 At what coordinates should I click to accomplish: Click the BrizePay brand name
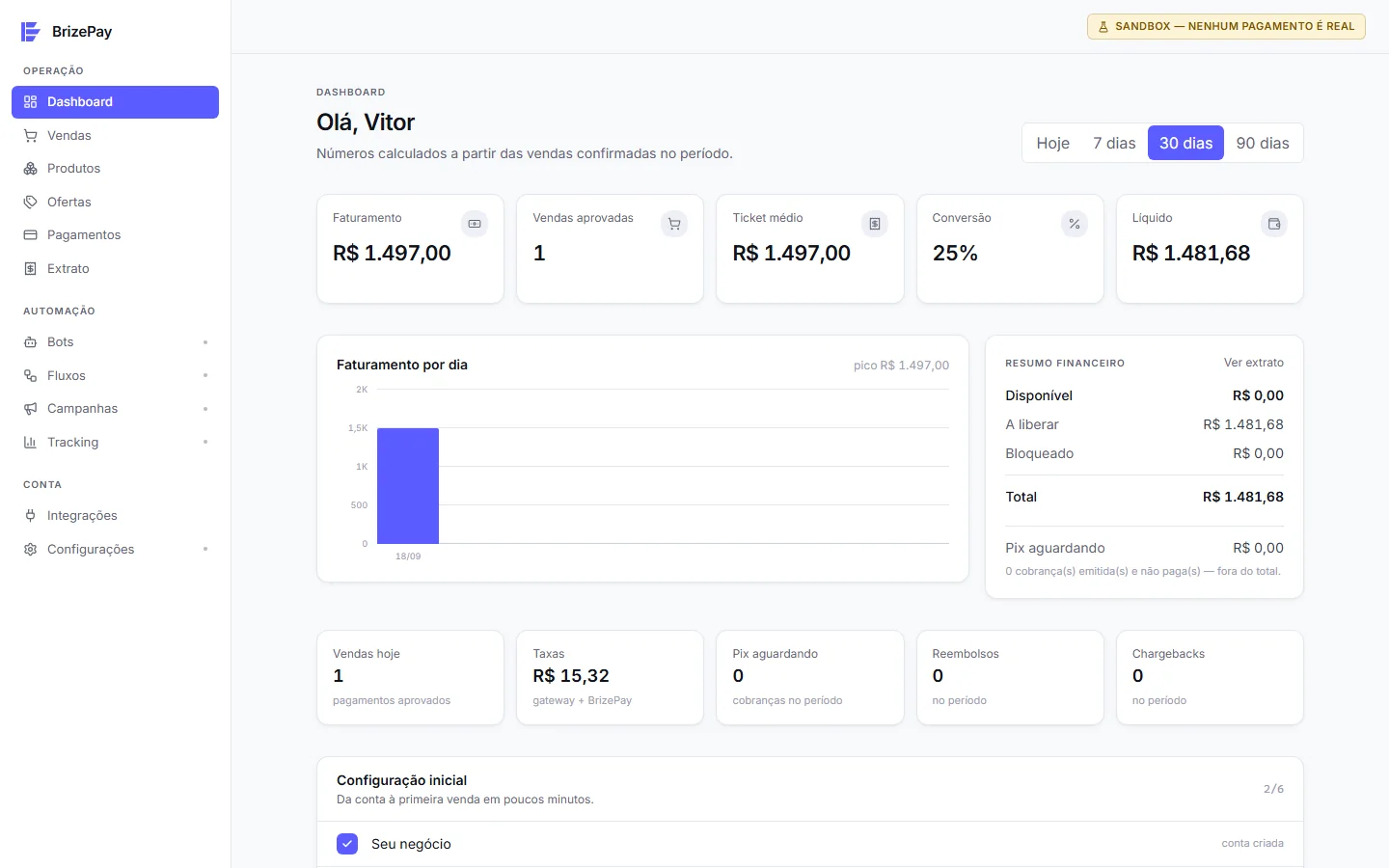click(x=82, y=32)
